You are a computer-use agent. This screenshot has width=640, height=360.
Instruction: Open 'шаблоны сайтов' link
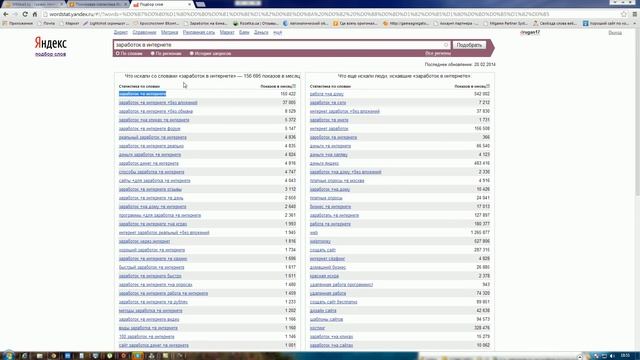click(326, 319)
